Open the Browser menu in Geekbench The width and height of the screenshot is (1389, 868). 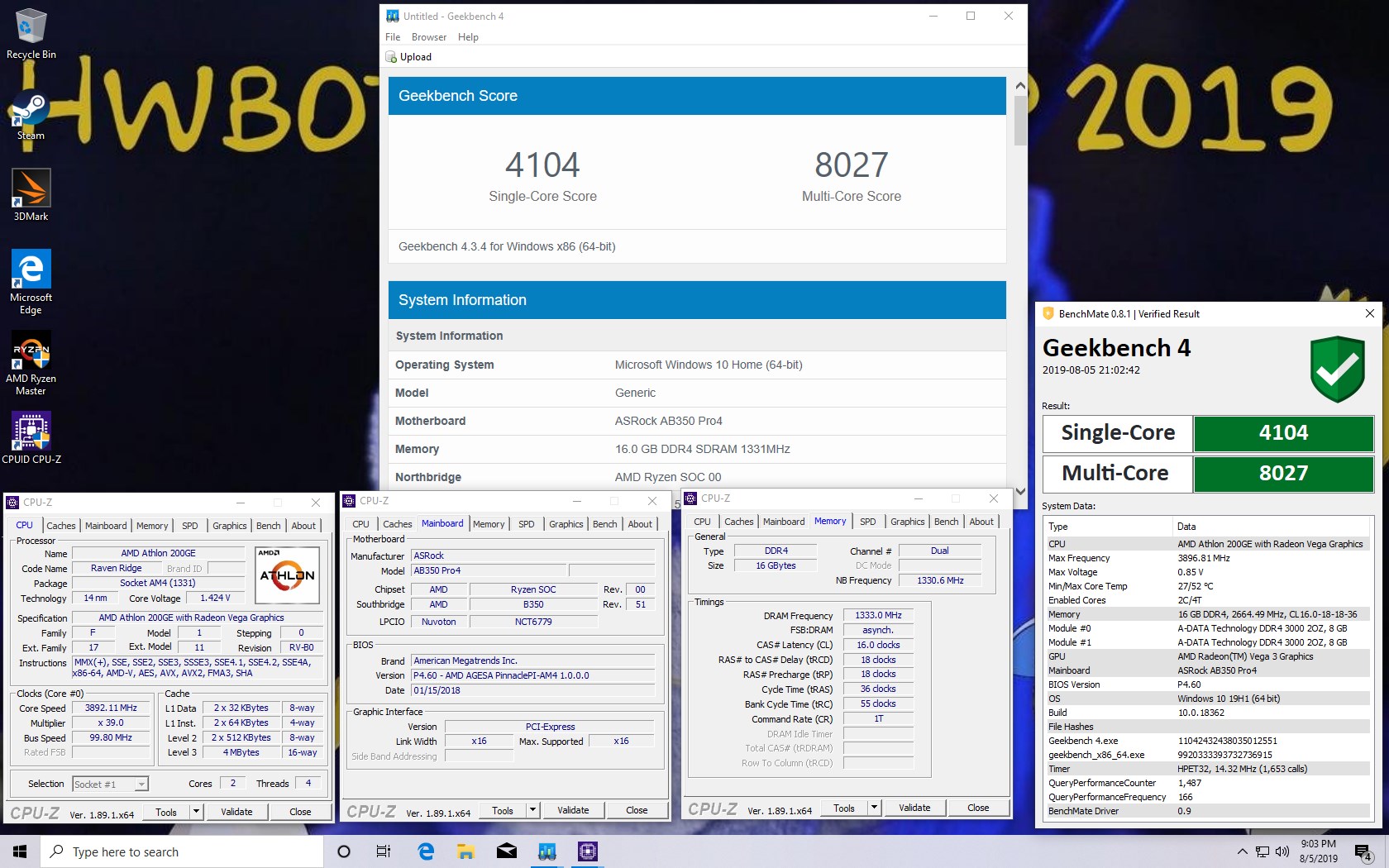[x=429, y=37]
